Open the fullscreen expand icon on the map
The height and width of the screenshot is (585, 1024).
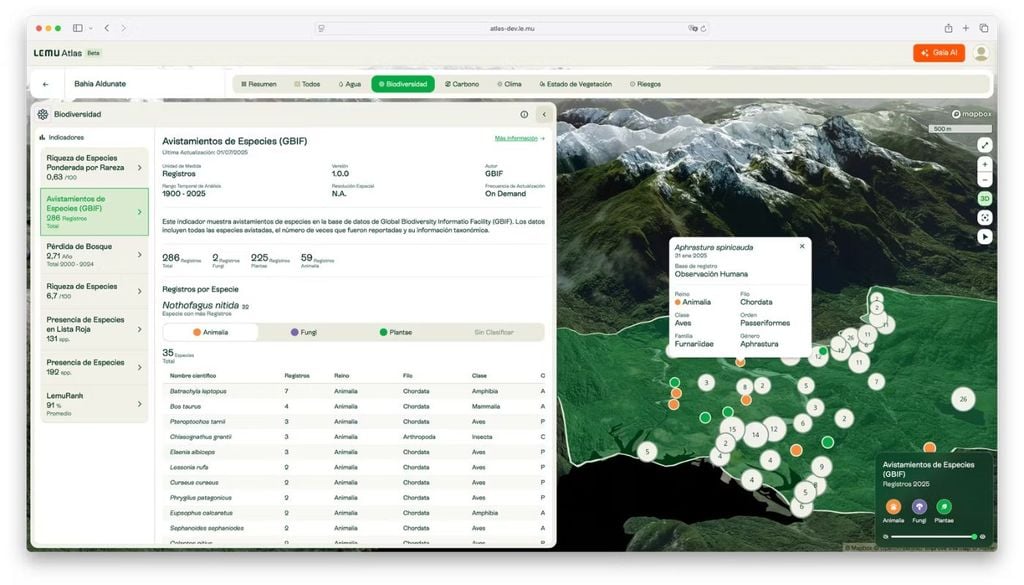point(984,144)
